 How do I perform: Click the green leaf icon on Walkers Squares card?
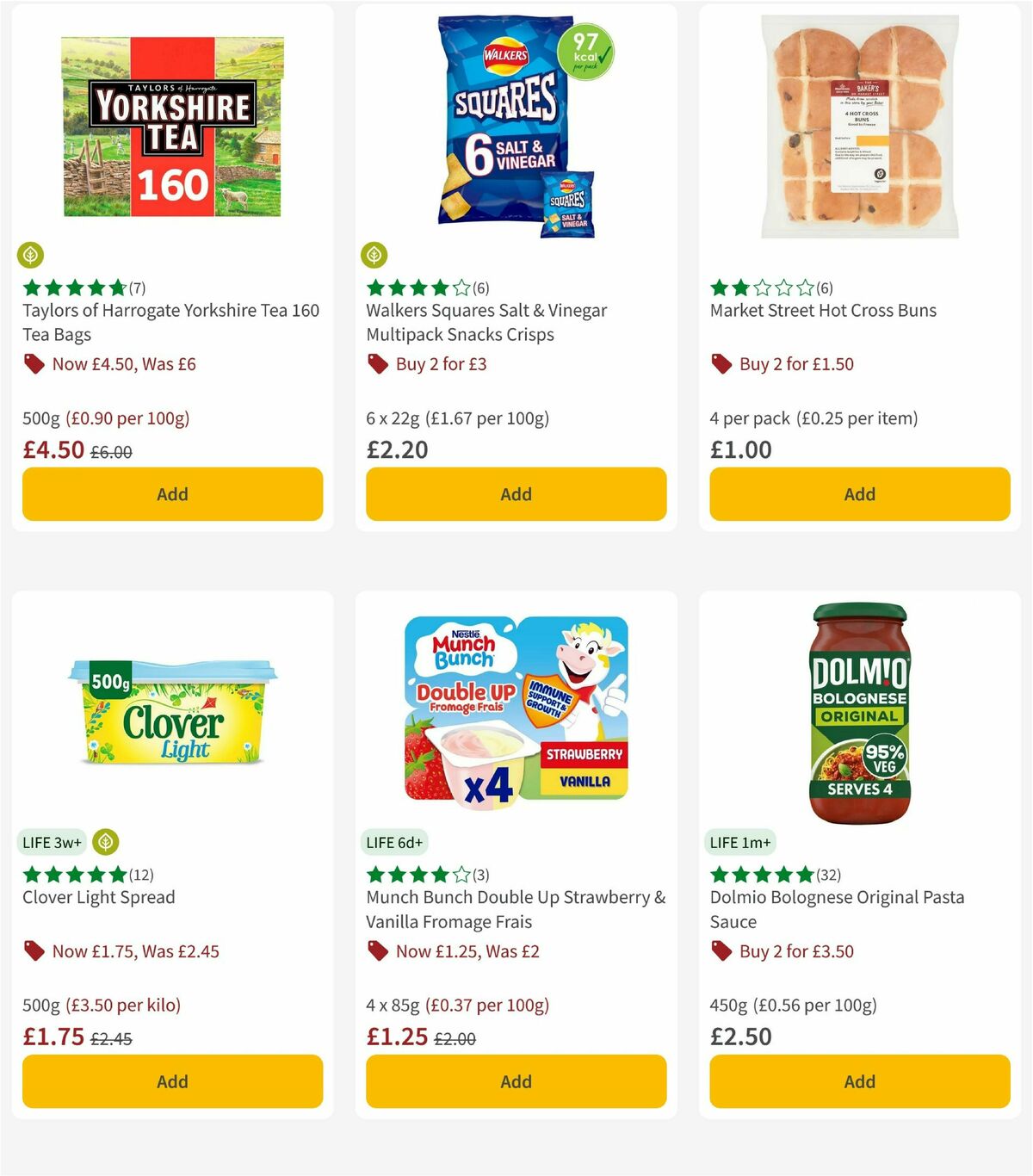(x=374, y=256)
